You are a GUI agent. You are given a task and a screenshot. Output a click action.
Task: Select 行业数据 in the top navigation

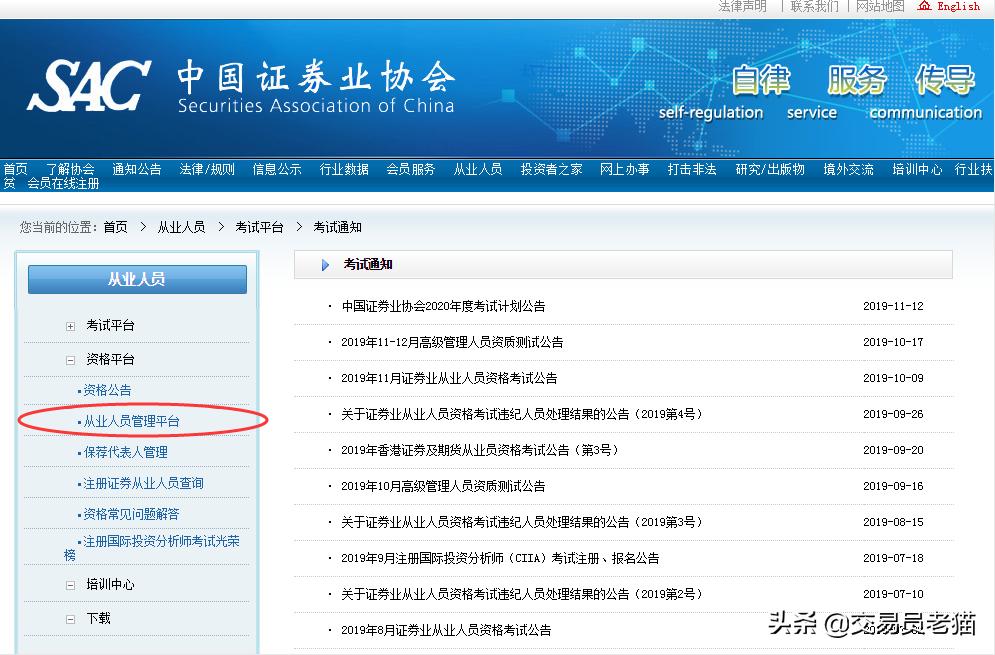[x=344, y=169]
